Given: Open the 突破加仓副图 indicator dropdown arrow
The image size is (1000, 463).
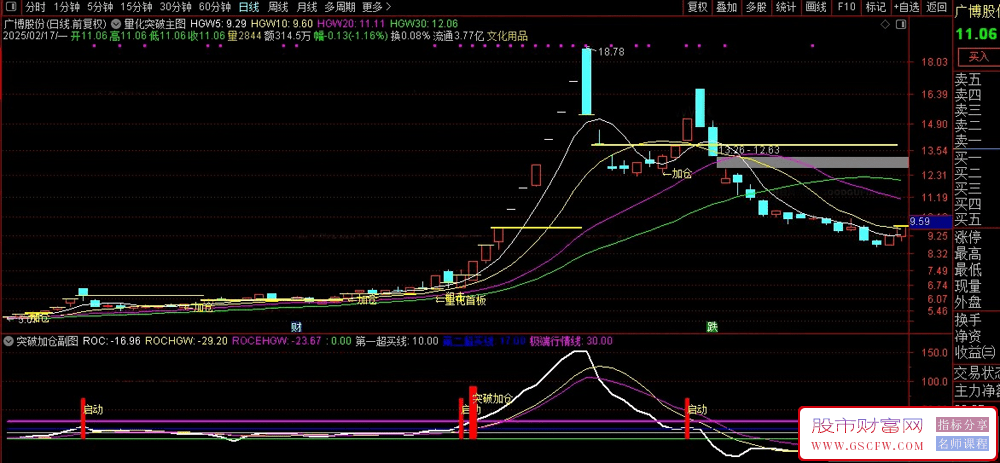Looking at the screenshot, I should click(9, 341).
